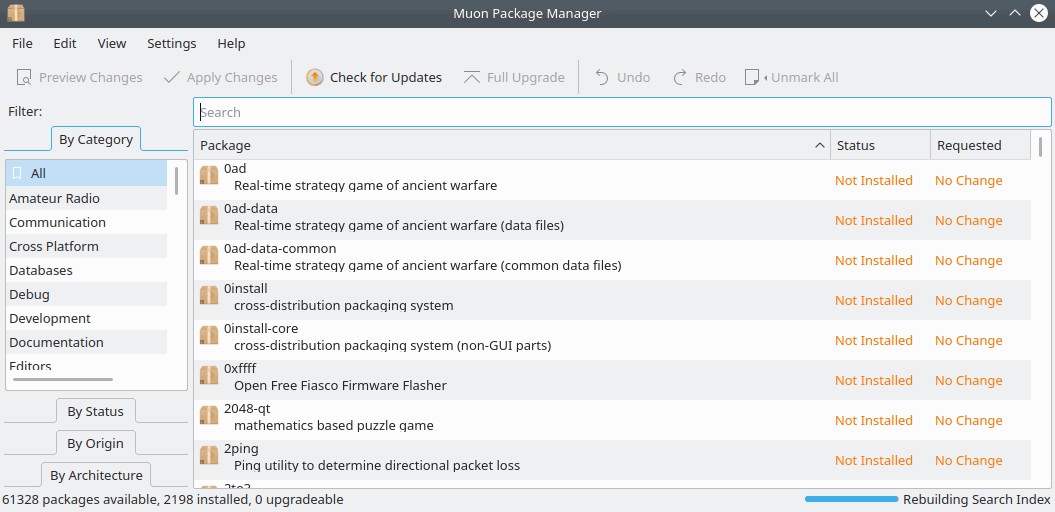Click the Unmark All icon
The image size is (1055, 512).
tap(752, 77)
